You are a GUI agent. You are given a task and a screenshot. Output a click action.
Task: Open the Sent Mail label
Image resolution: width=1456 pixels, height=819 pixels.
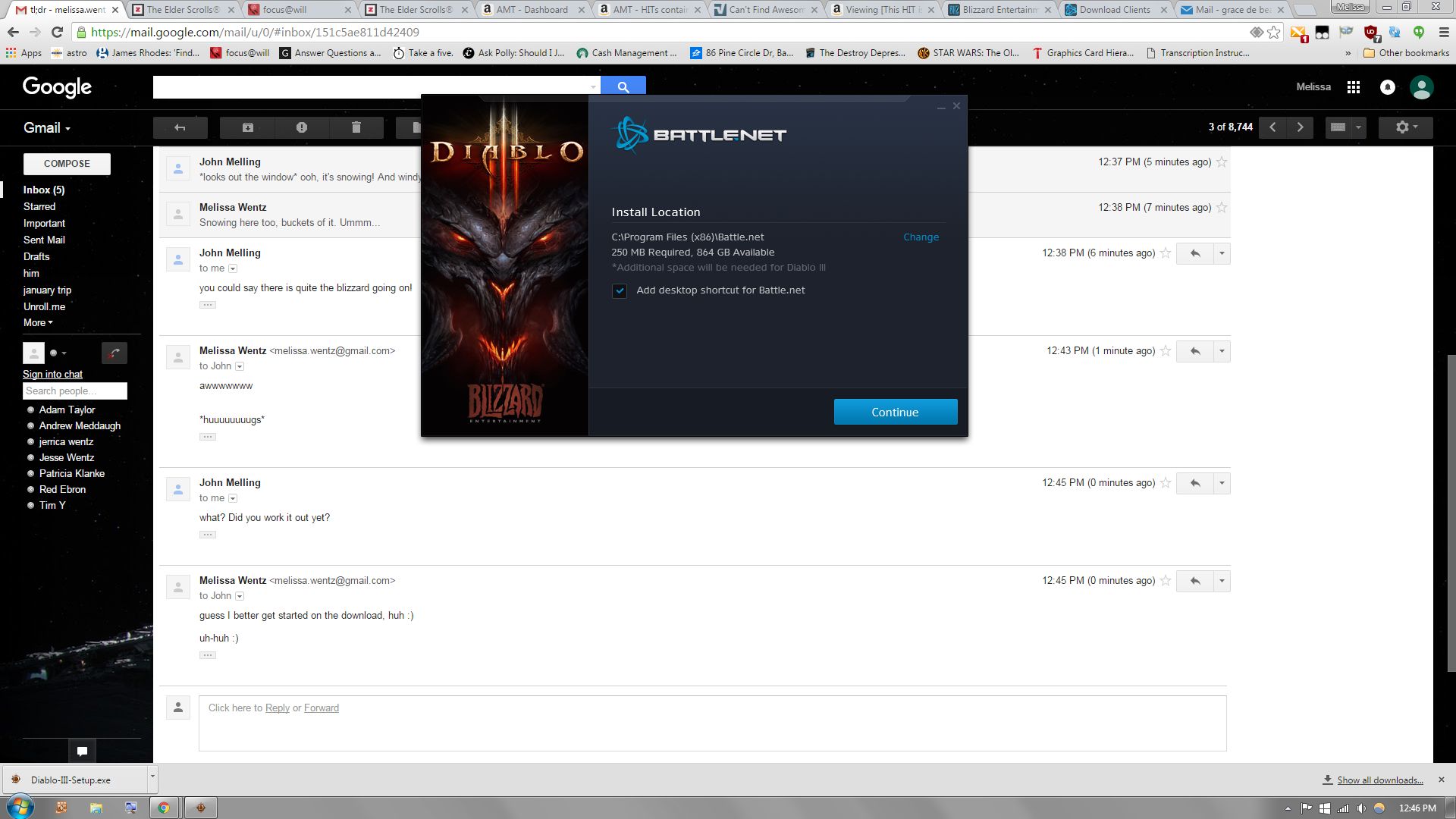(44, 240)
